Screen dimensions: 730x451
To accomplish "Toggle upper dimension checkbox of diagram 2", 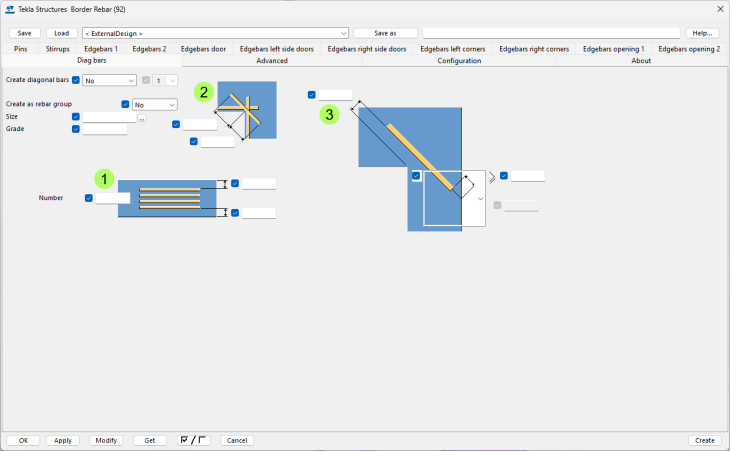I will [x=176, y=124].
